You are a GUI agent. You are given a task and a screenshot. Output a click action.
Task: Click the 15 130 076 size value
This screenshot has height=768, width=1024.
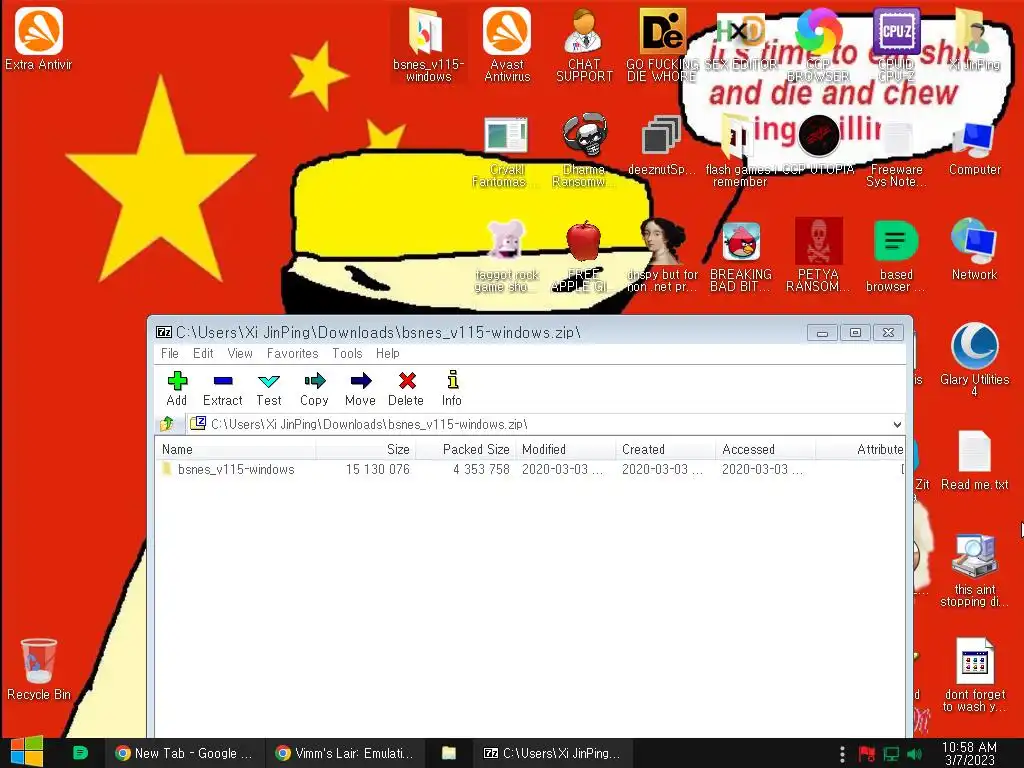(x=377, y=470)
